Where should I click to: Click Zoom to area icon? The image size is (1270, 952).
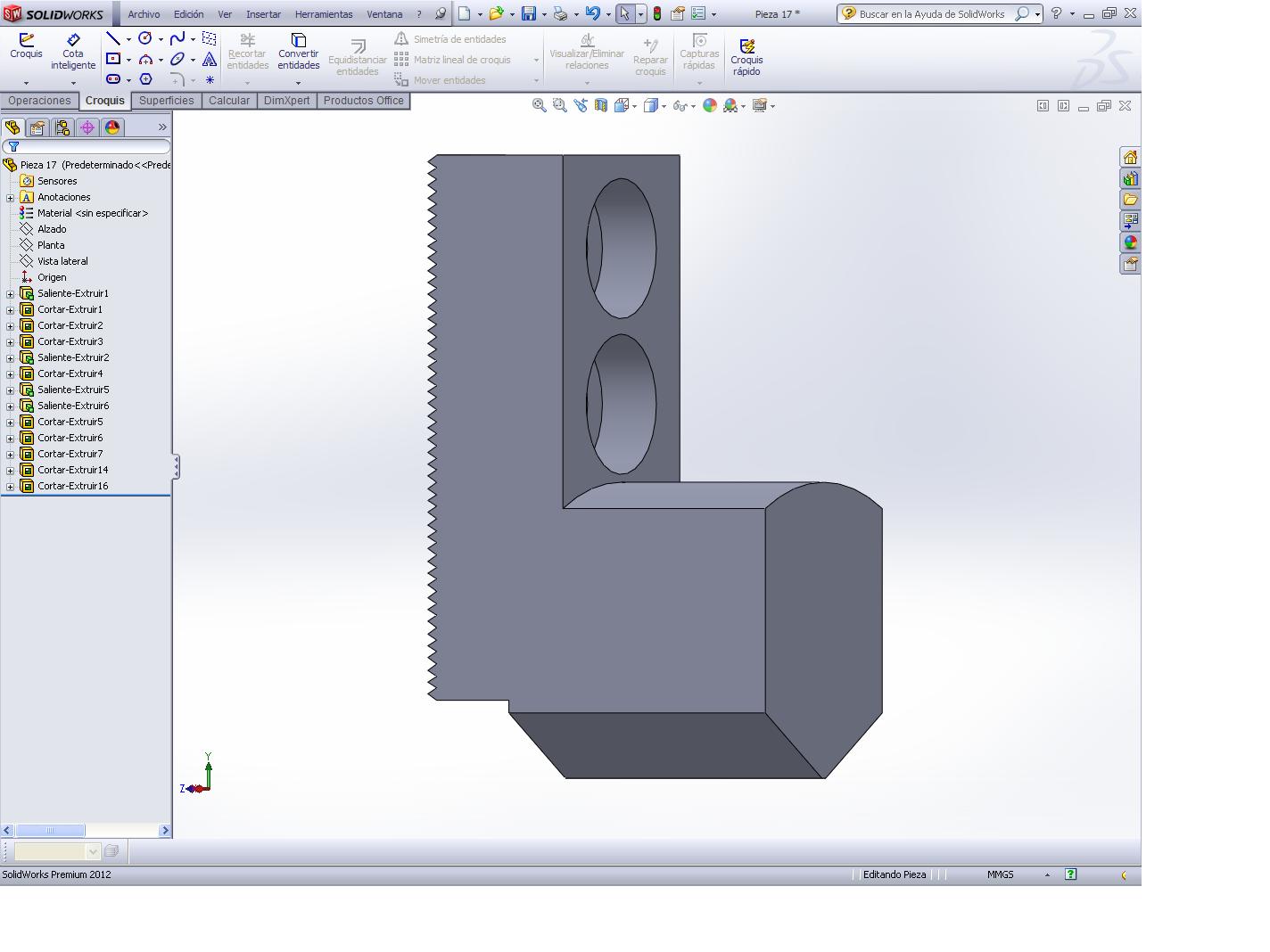[559, 105]
